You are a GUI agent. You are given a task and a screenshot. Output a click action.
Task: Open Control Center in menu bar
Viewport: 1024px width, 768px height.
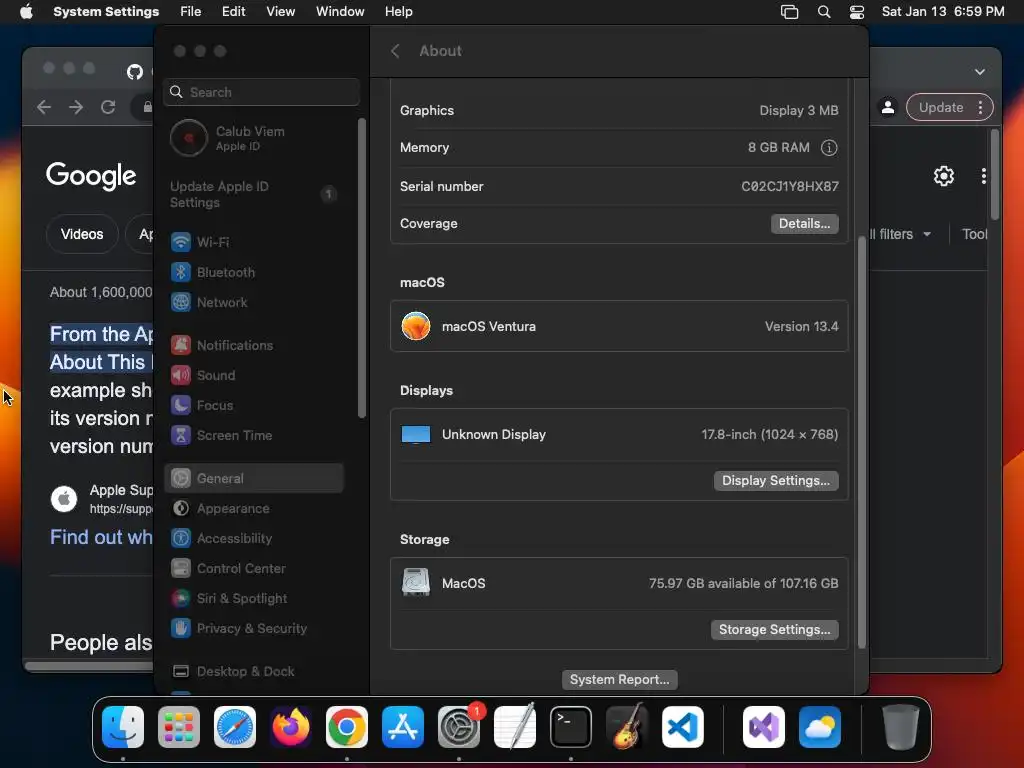click(x=857, y=12)
